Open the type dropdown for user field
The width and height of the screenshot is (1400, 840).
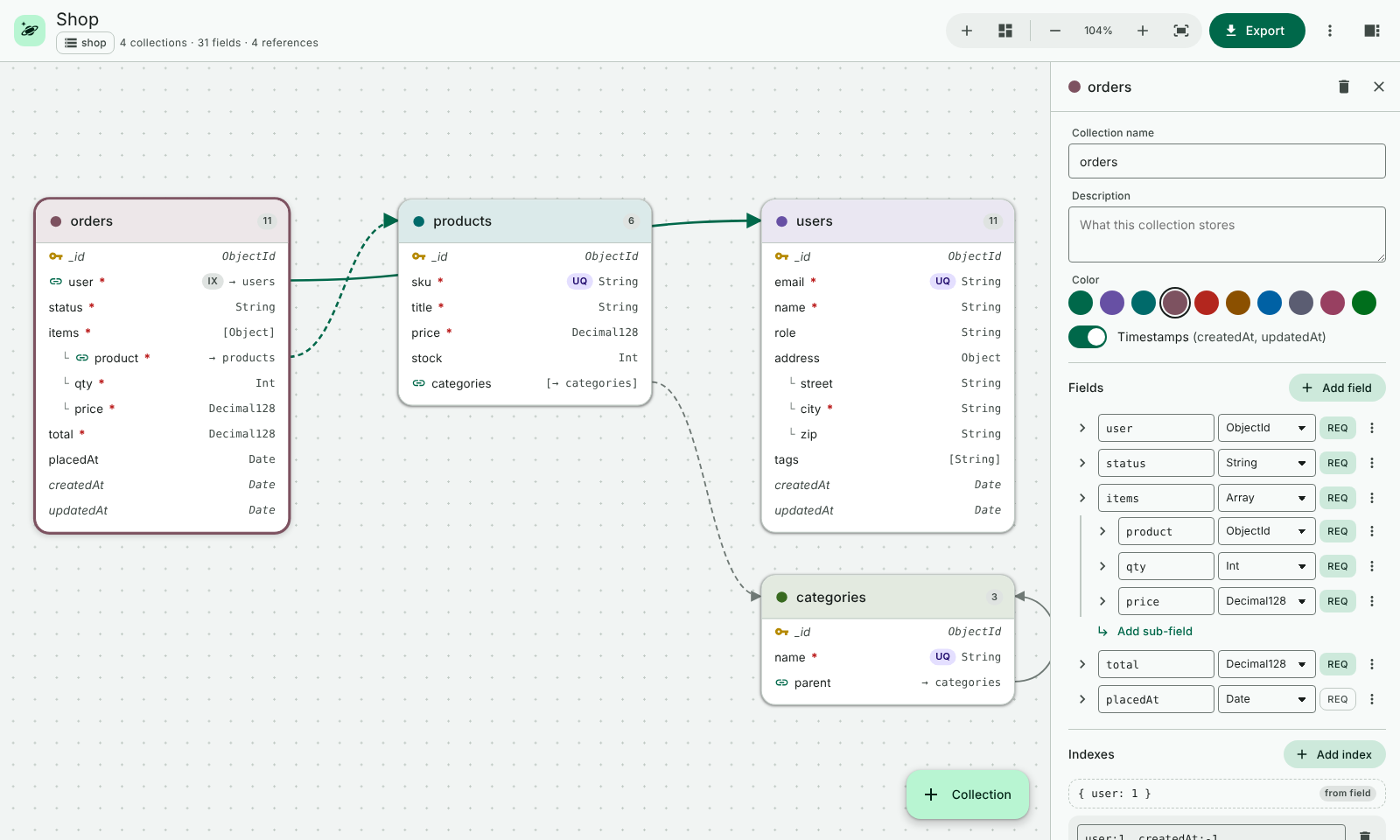[1266, 428]
